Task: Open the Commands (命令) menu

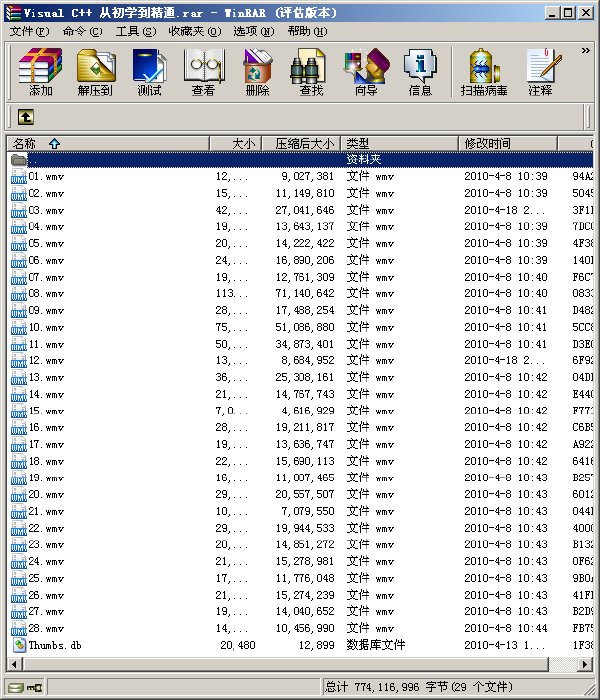Action: coord(82,31)
